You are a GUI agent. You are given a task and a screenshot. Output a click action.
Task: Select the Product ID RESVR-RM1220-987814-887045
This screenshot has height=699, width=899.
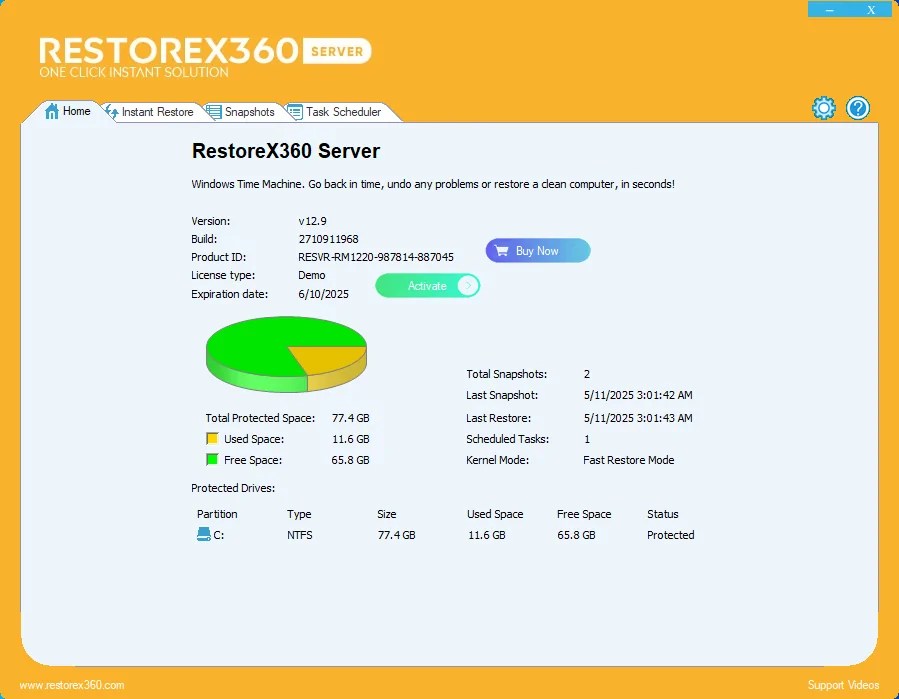coord(376,257)
